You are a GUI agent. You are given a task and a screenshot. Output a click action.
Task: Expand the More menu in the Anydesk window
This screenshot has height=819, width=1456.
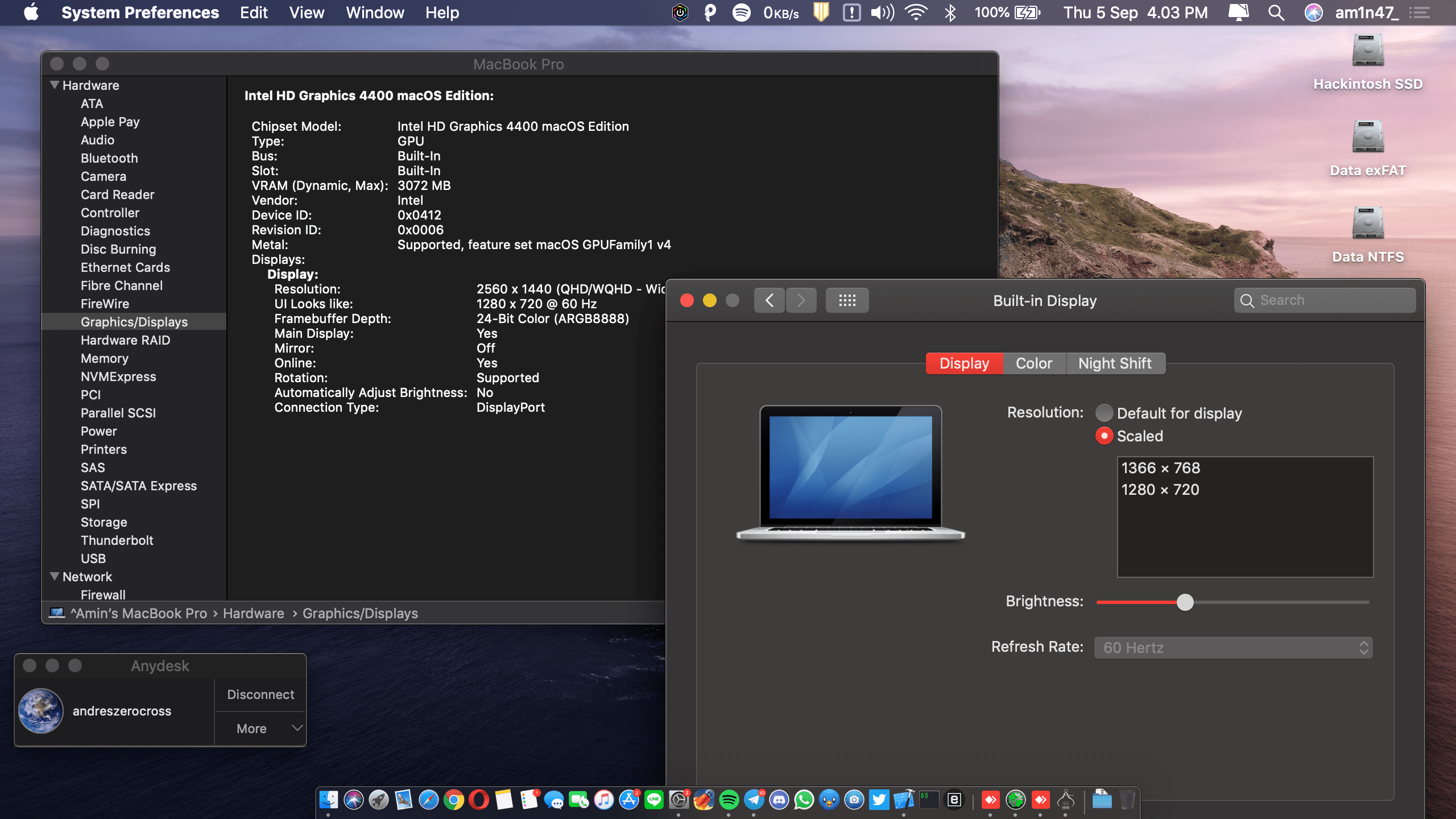click(x=260, y=728)
